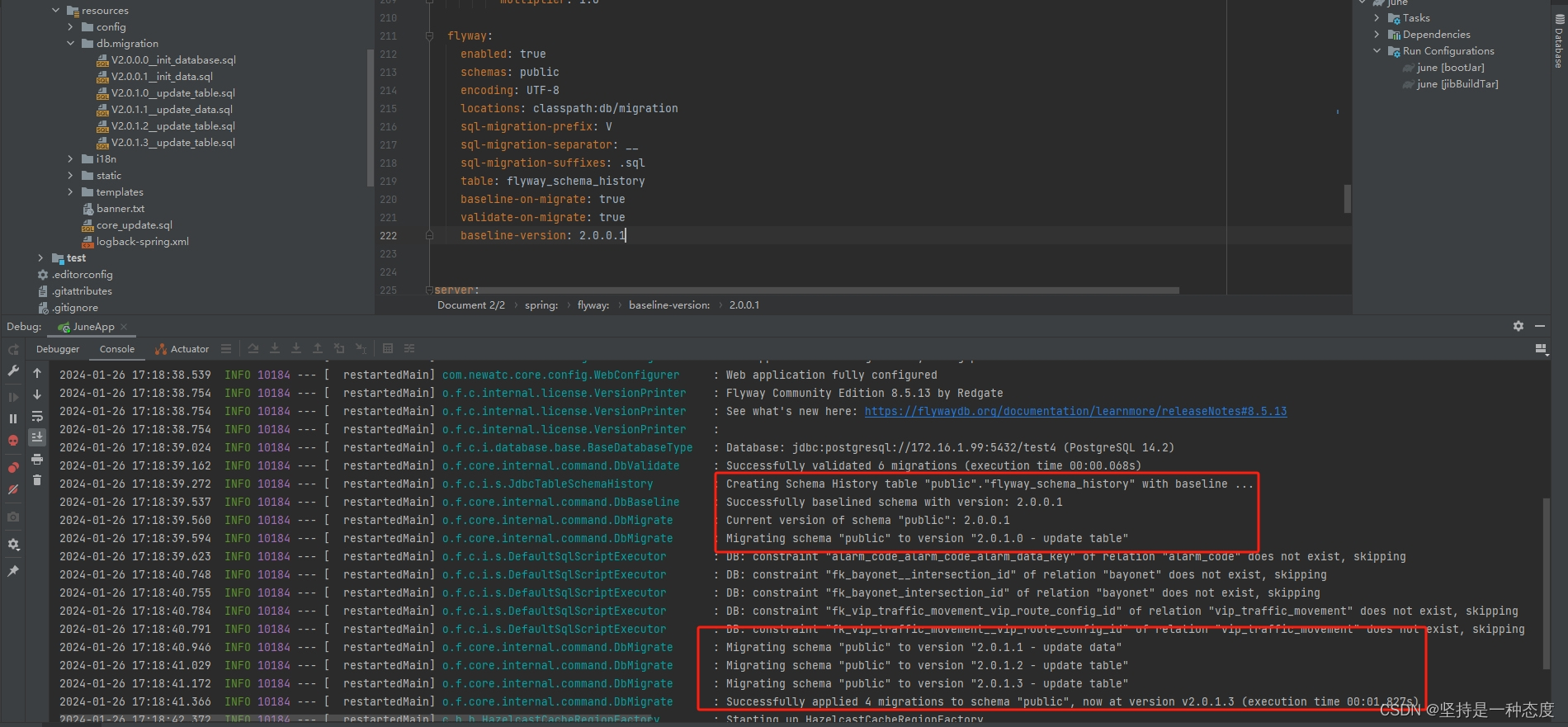Select V2.0.1.3__update_table.sql file
The width and height of the screenshot is (1568, 727).
[x=166, y=143]
